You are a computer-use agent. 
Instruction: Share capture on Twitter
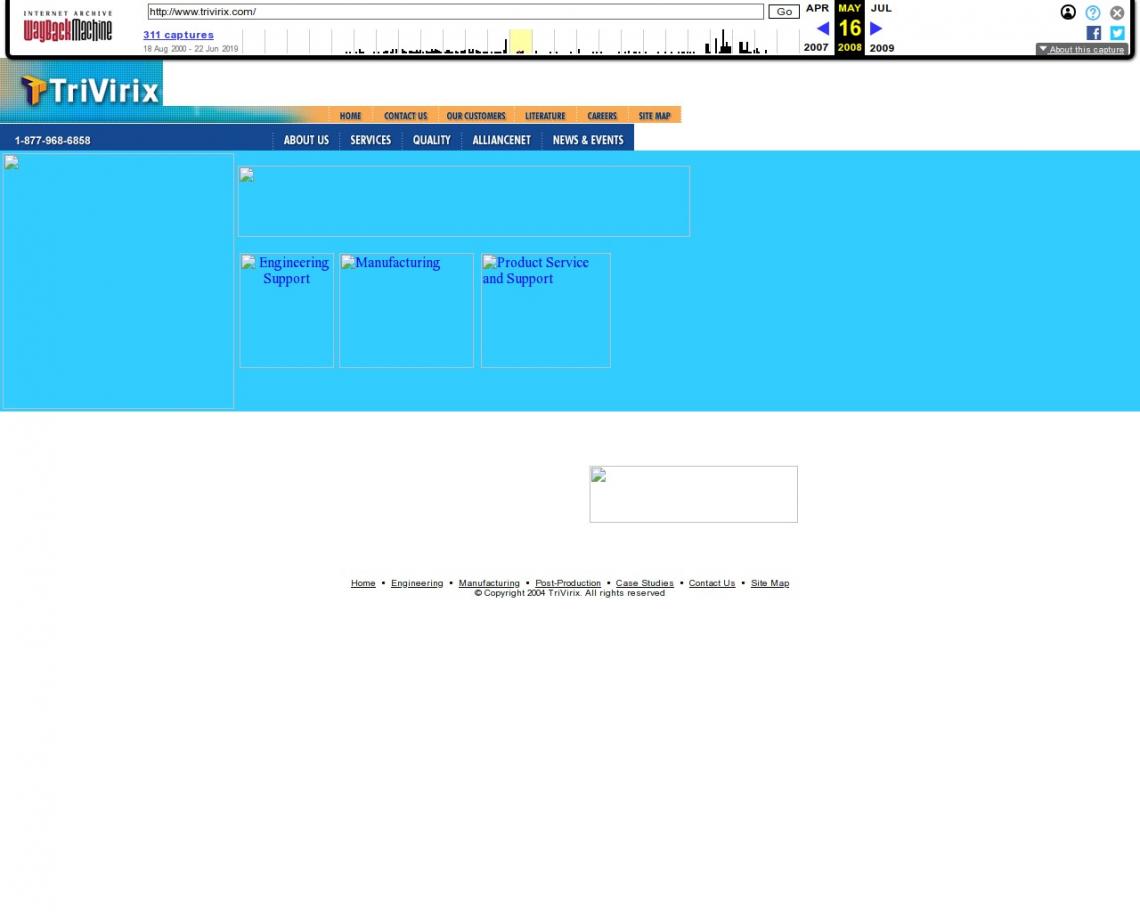point(1117,33)
